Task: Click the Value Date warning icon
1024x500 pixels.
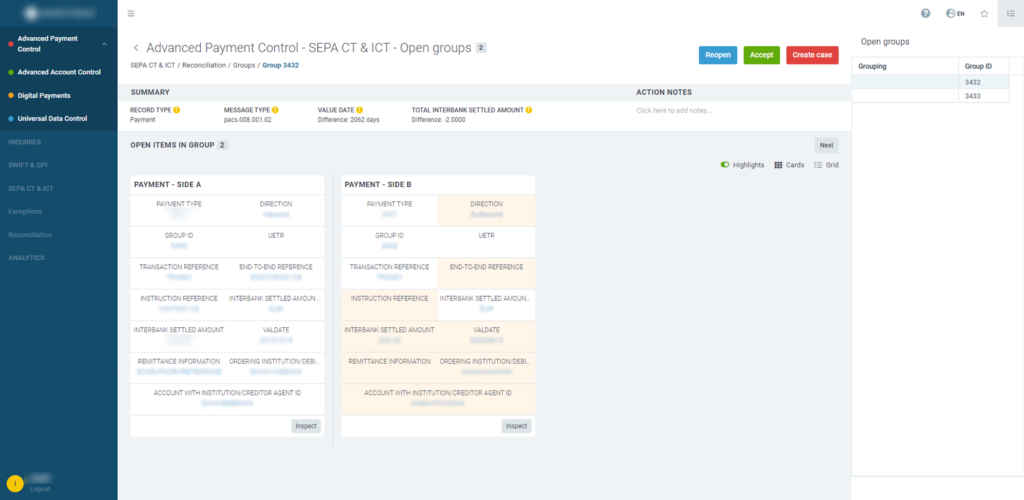Action: [359, 109]
